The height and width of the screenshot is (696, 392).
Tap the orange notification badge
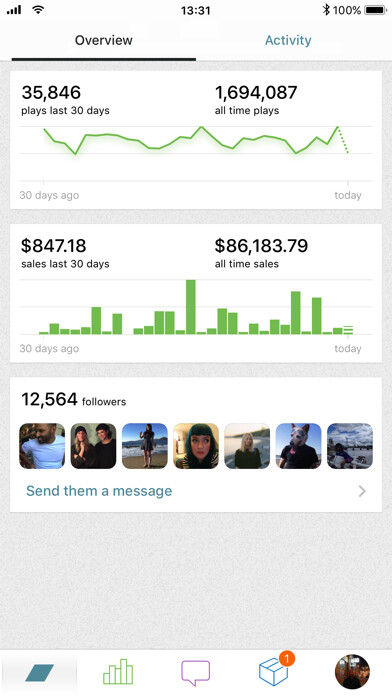coord(287,658)
